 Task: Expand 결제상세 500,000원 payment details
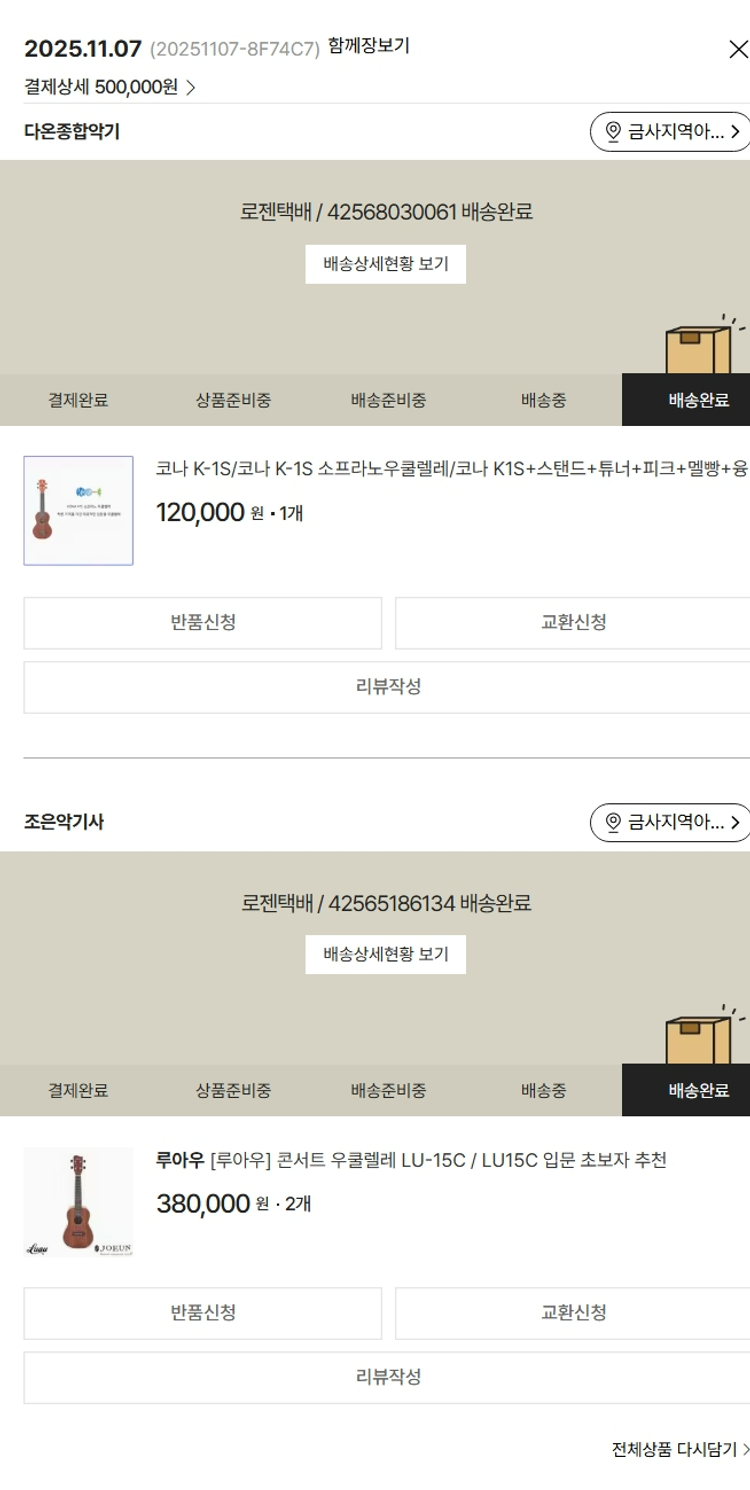[110, 87]
